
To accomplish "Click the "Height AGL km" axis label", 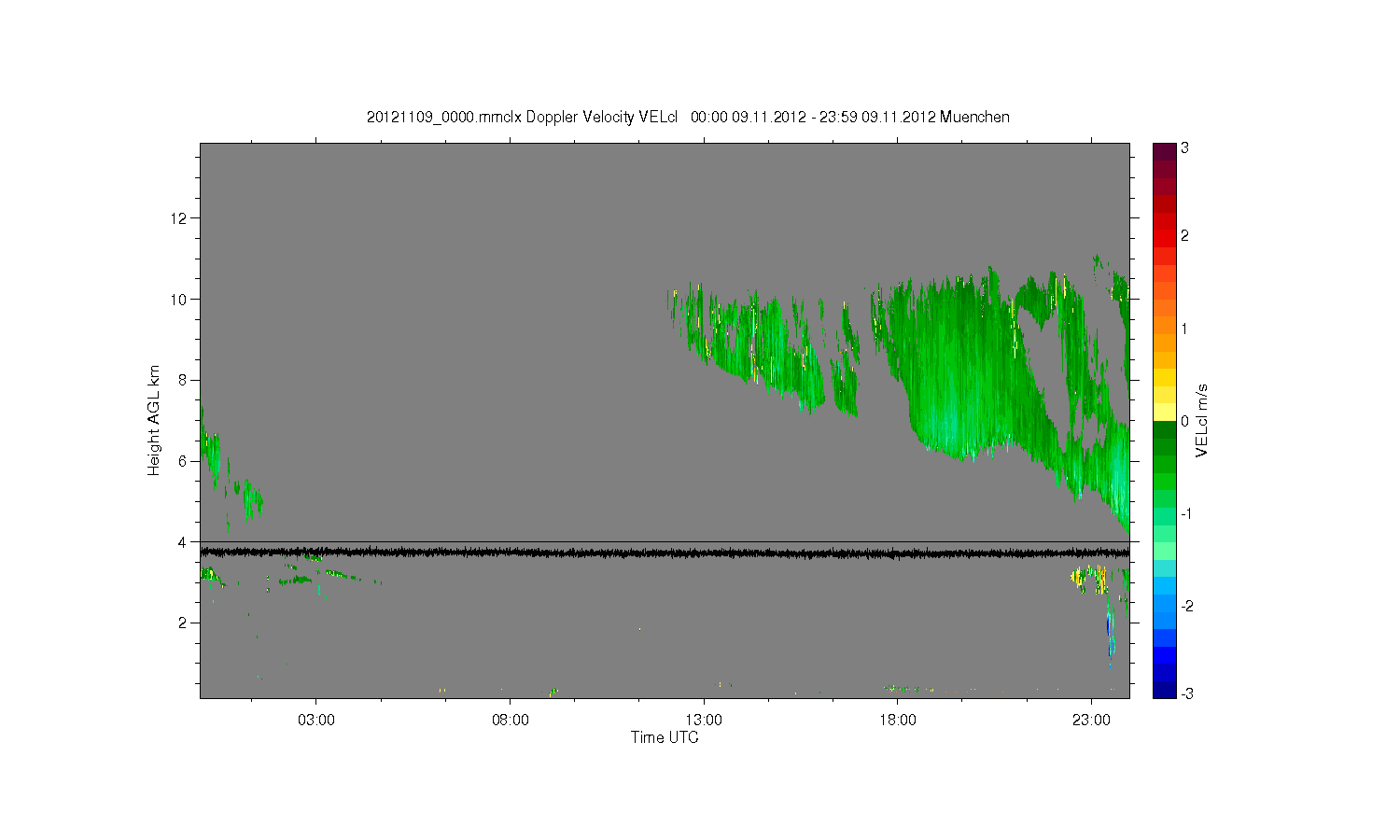I will pos(154,420).
